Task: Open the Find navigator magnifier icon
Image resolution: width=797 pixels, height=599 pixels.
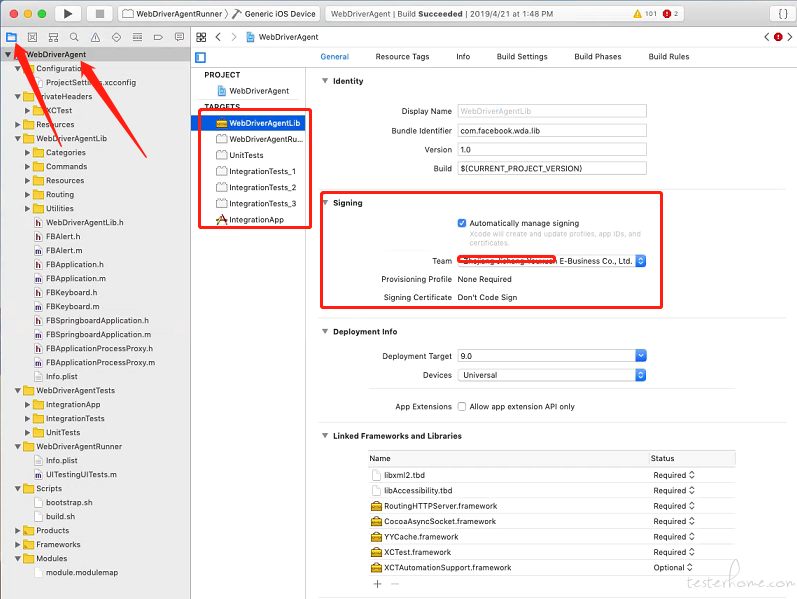Action: coord(74,37)
